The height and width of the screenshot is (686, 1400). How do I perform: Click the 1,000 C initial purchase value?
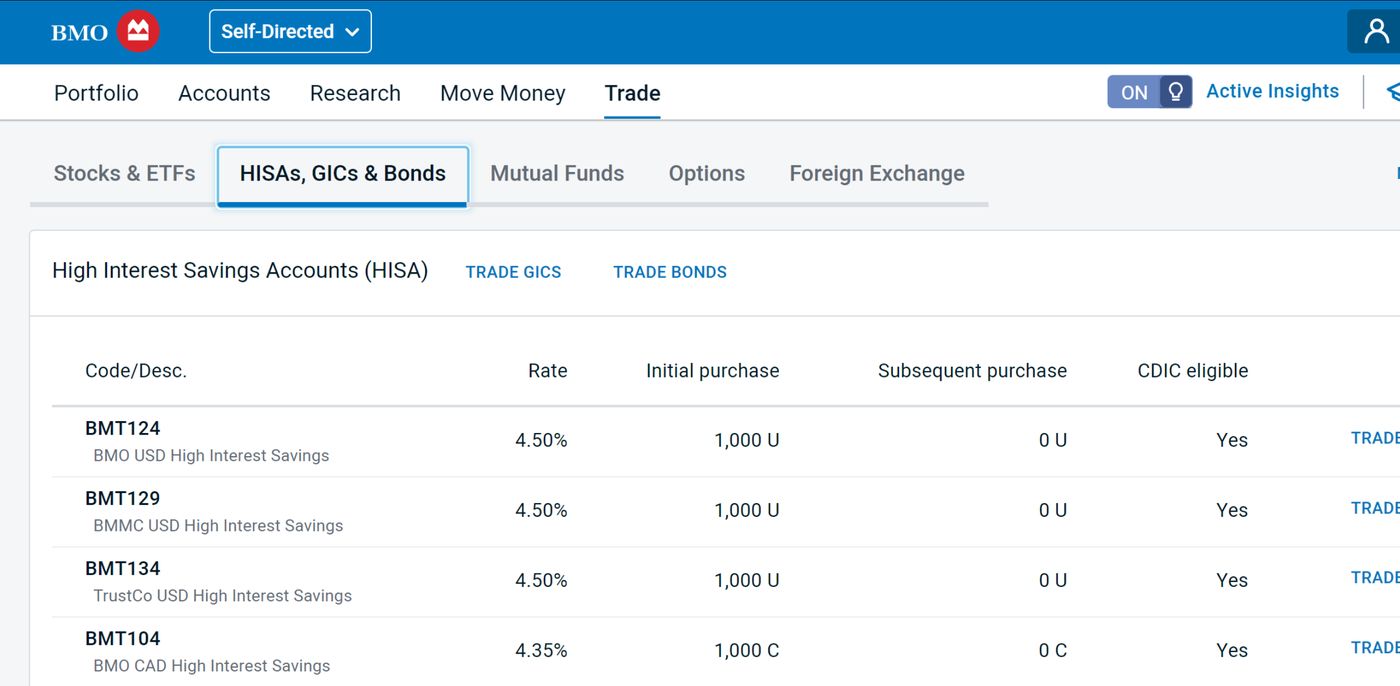pos(747,650)
